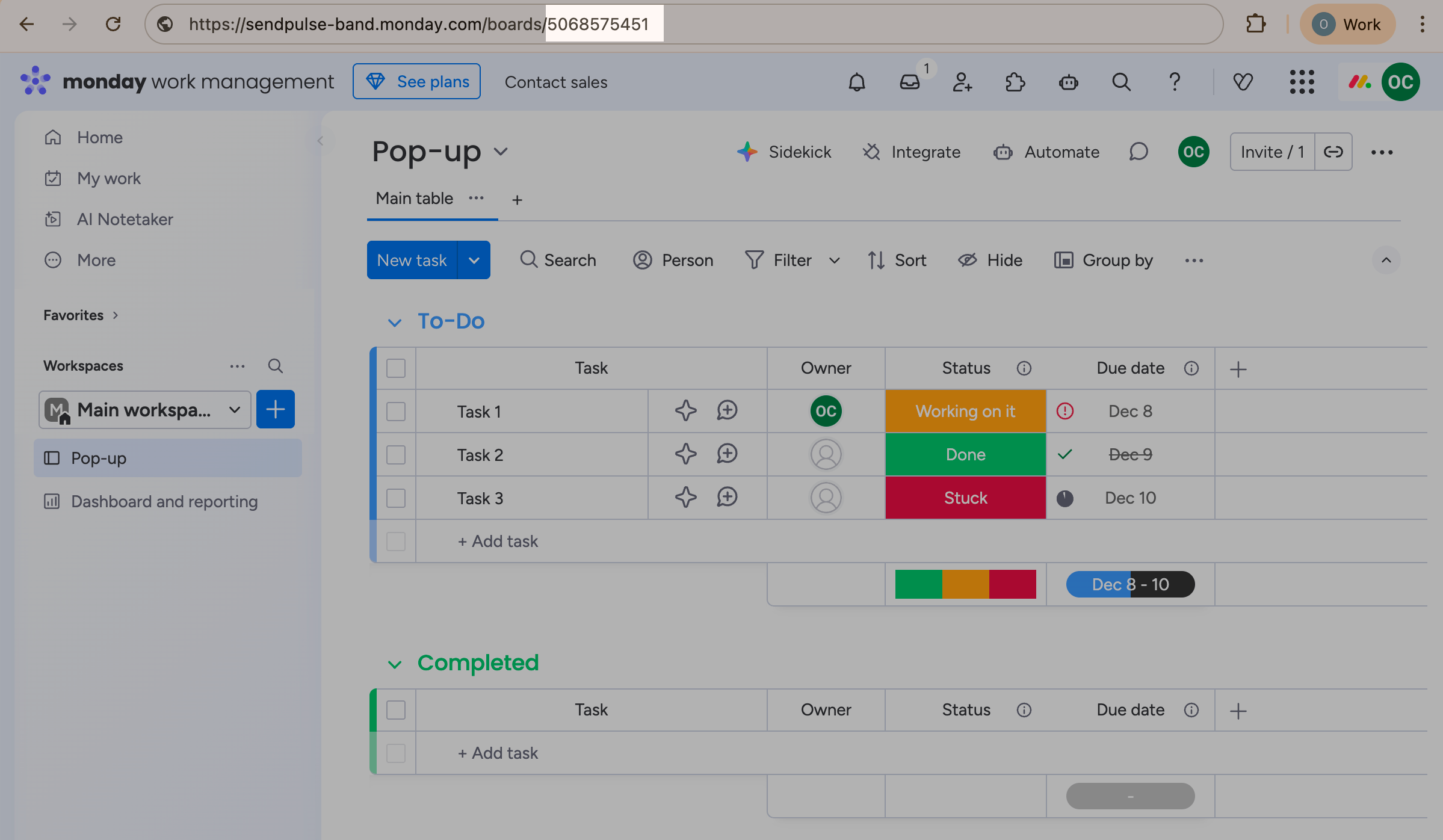The height and width of the screenshot is (840, 1443).
Task: Switch to the Main table tab
Action: (415, 199)
